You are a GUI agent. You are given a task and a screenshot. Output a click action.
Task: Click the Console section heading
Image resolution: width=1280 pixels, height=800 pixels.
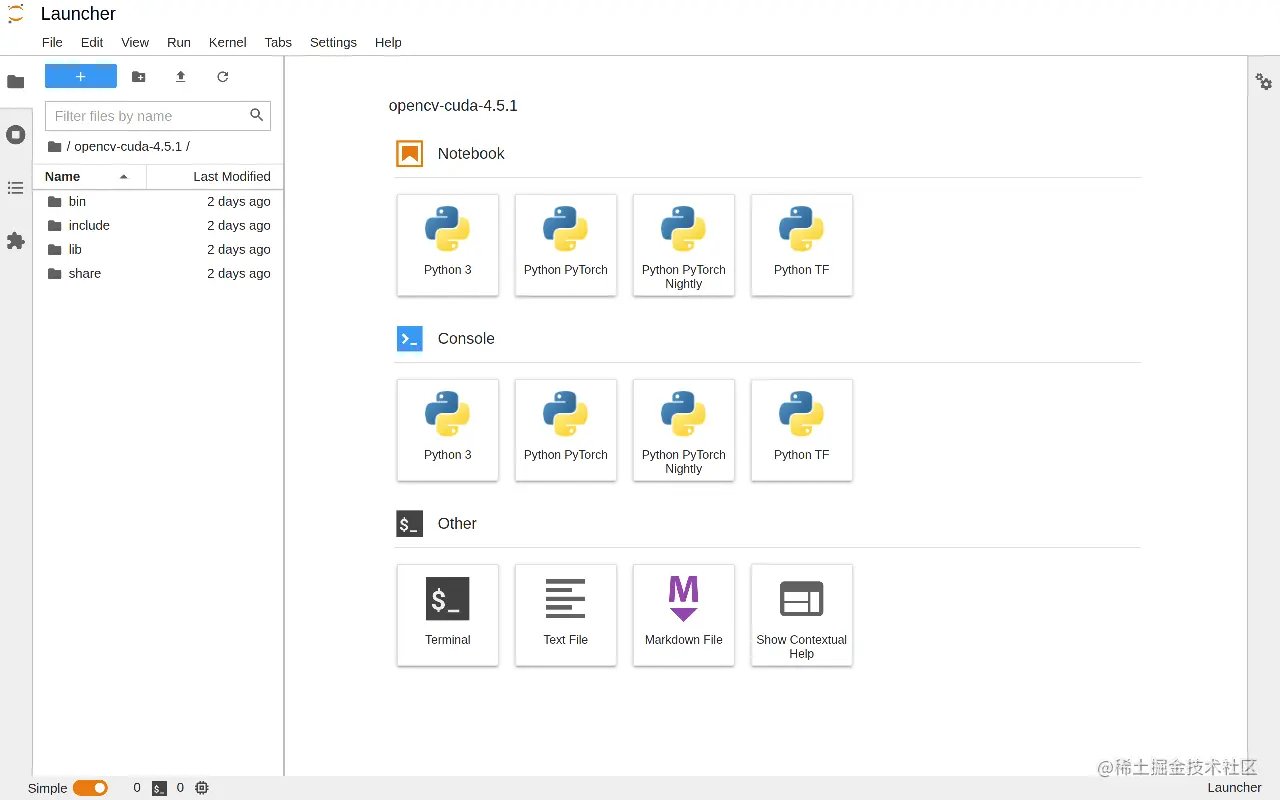[466, 338]
